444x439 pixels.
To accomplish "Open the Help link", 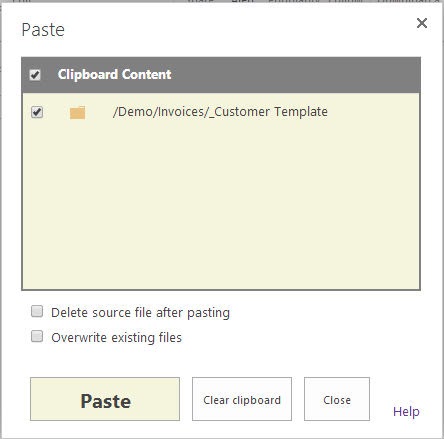I will [406, 412].
